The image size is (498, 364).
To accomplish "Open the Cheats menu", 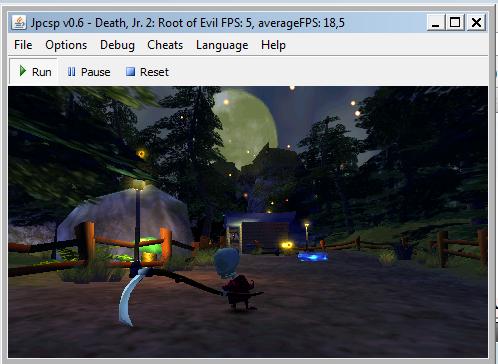I will (165, 45).
